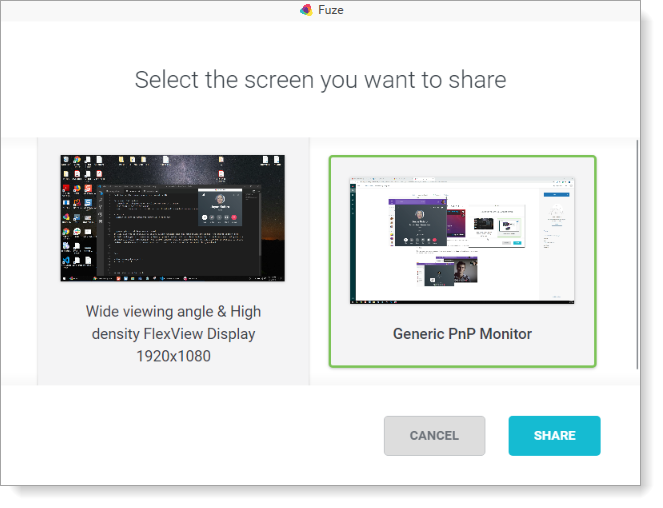The image size is (663, 508).
Task: Click the CANCEL button
Action: tap(434, 435)
